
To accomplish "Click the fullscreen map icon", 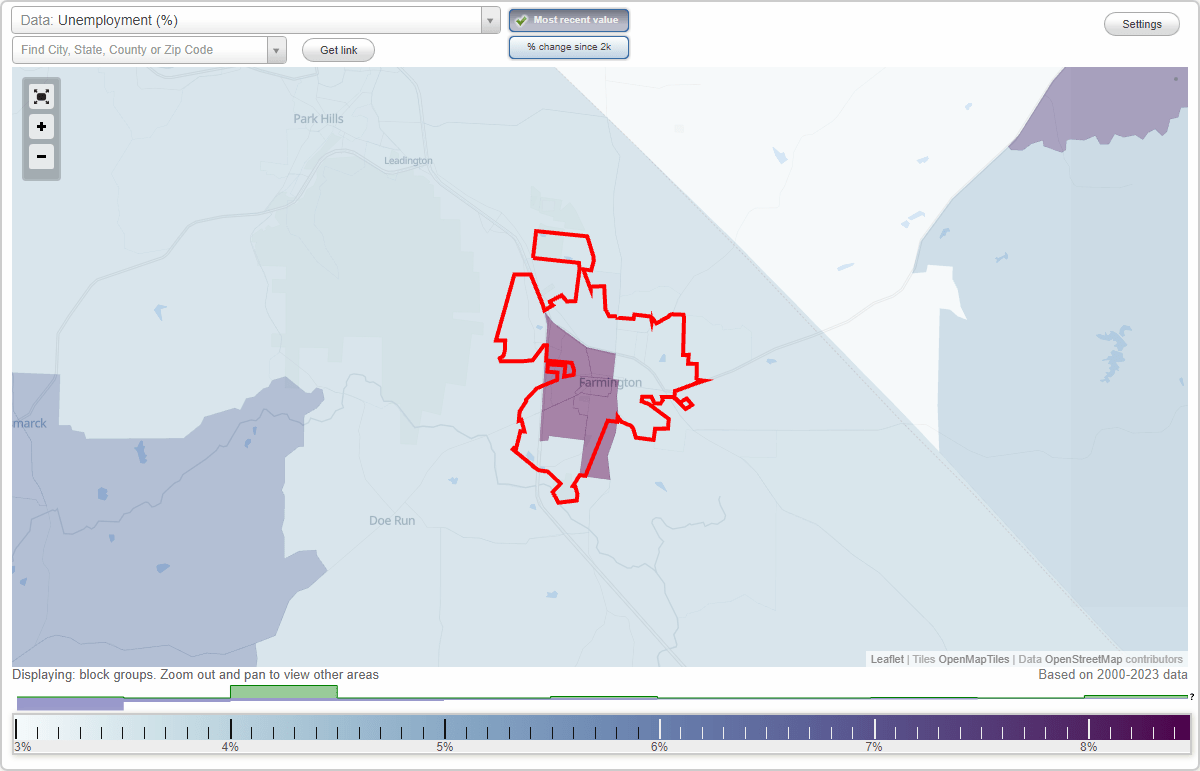I will pyautogui.click(x=41, y=96).
